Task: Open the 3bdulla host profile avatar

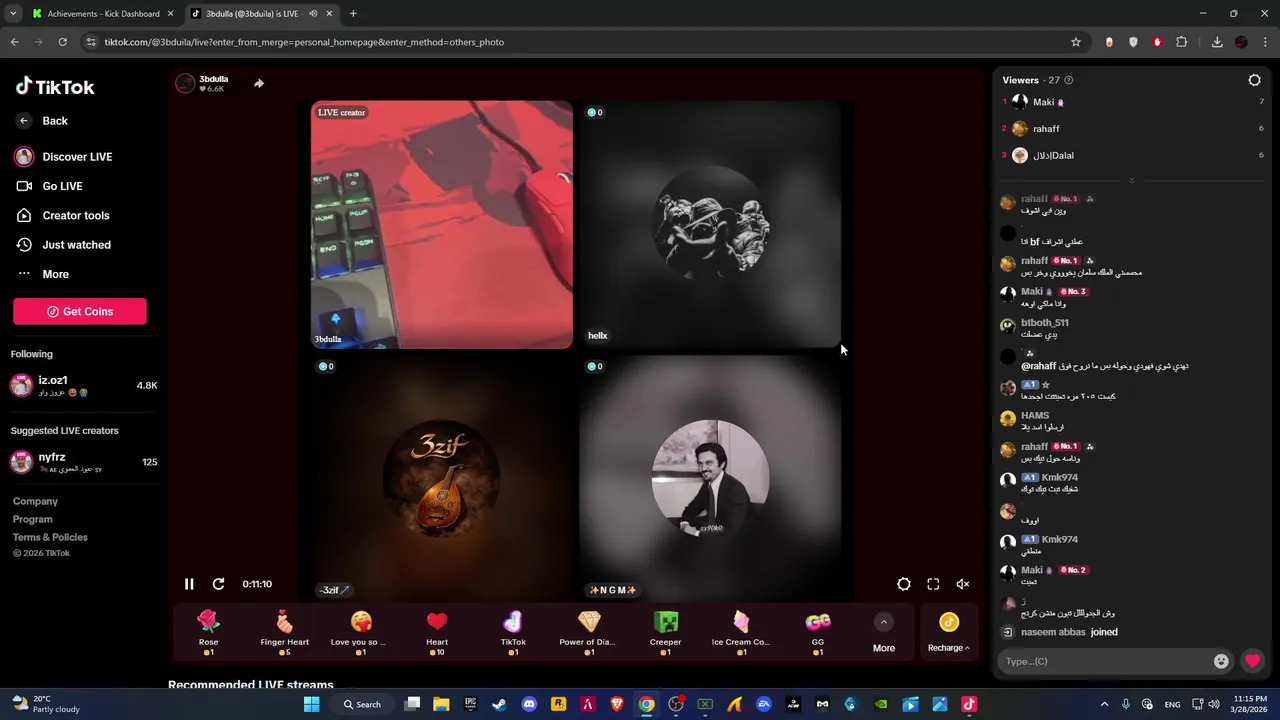Action: 185,83
